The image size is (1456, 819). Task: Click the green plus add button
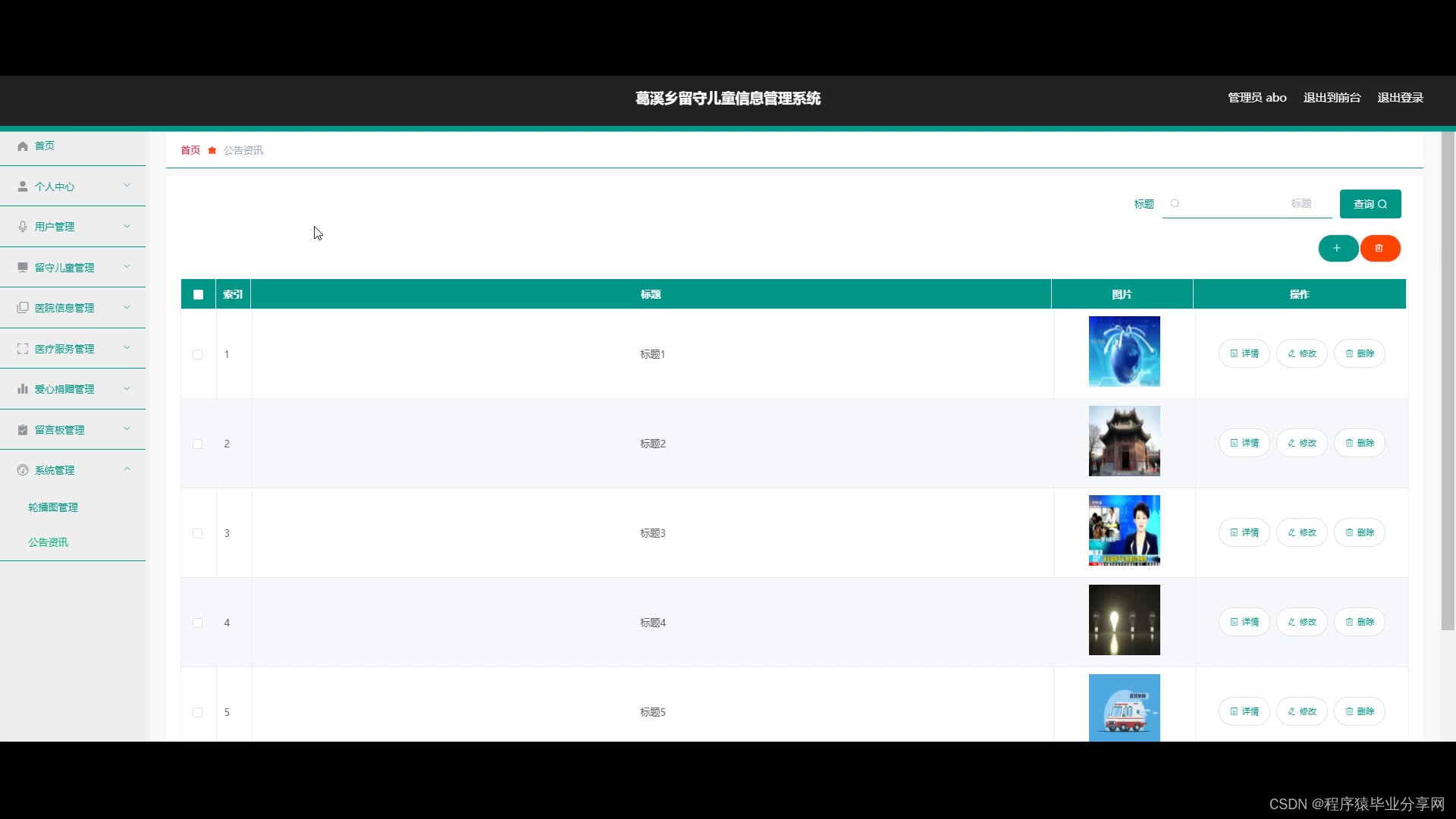pyautogui.click(x=1338, y=248)
